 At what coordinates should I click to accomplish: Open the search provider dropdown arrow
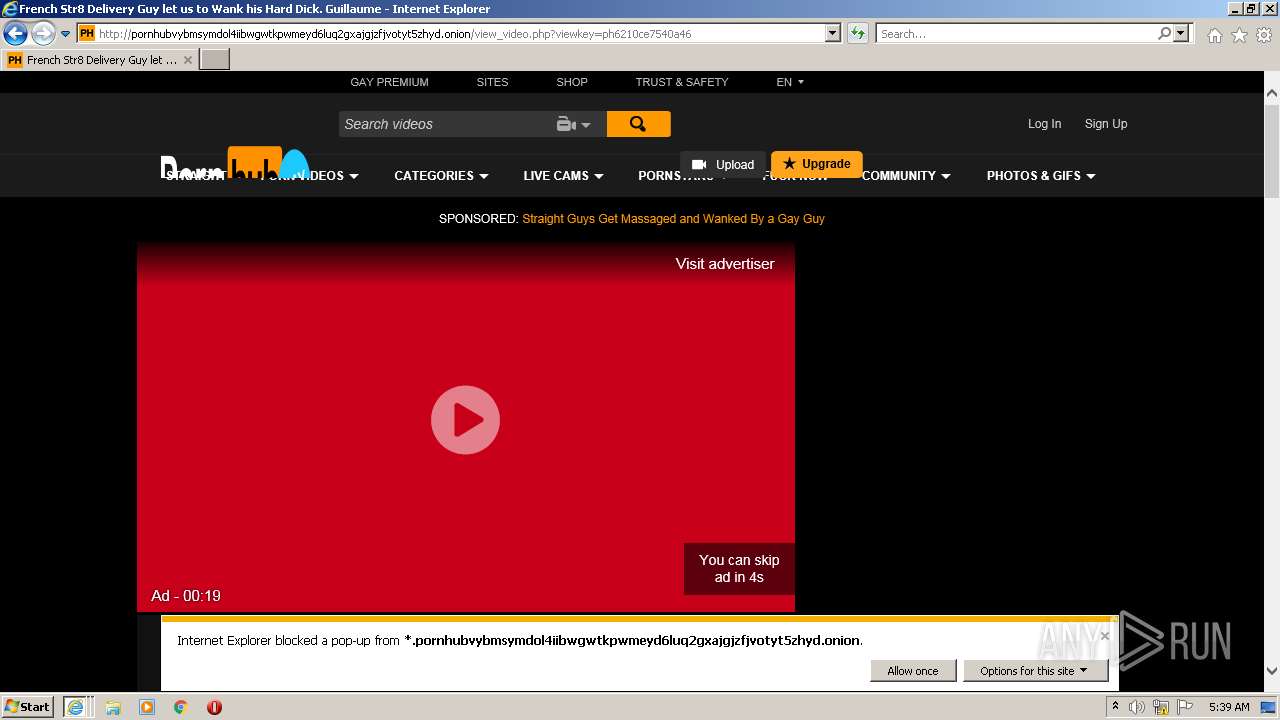click(1181, 34)
